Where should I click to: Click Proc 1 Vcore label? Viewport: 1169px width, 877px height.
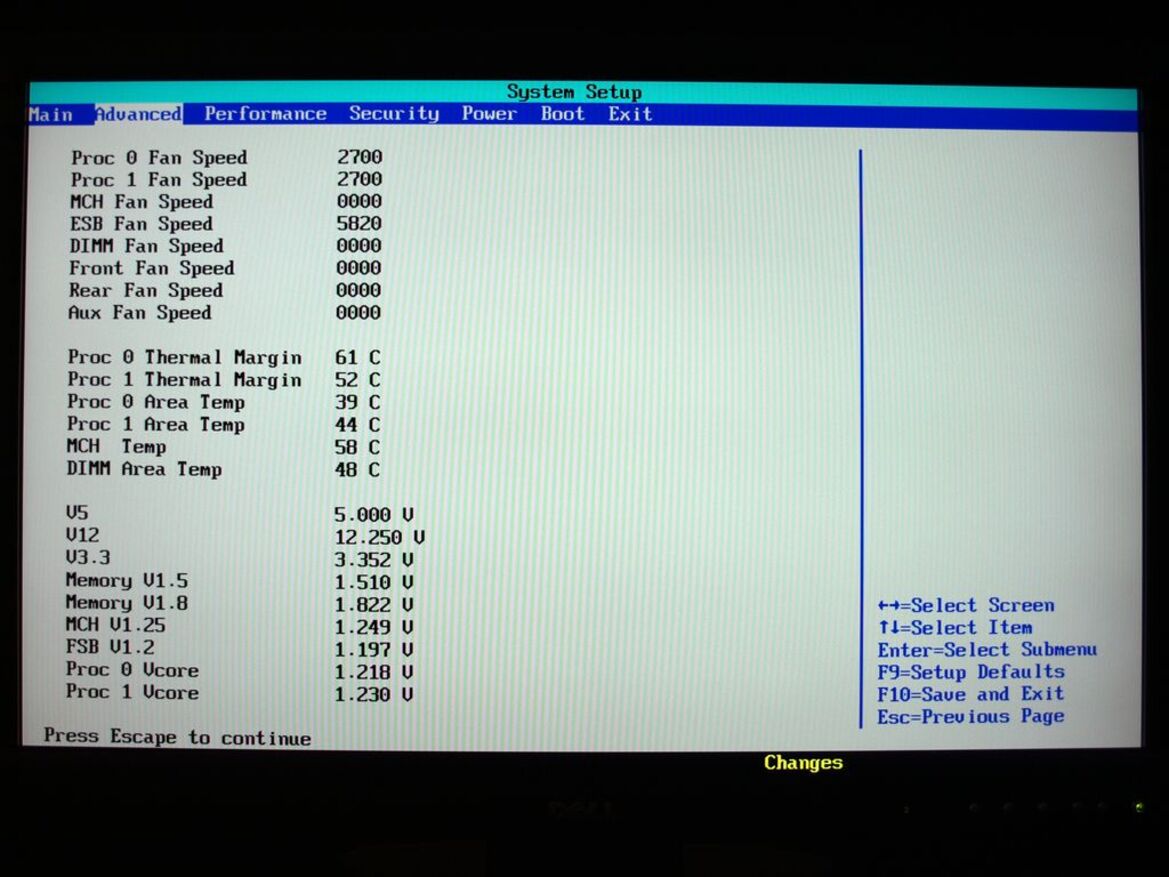[133, 692]
